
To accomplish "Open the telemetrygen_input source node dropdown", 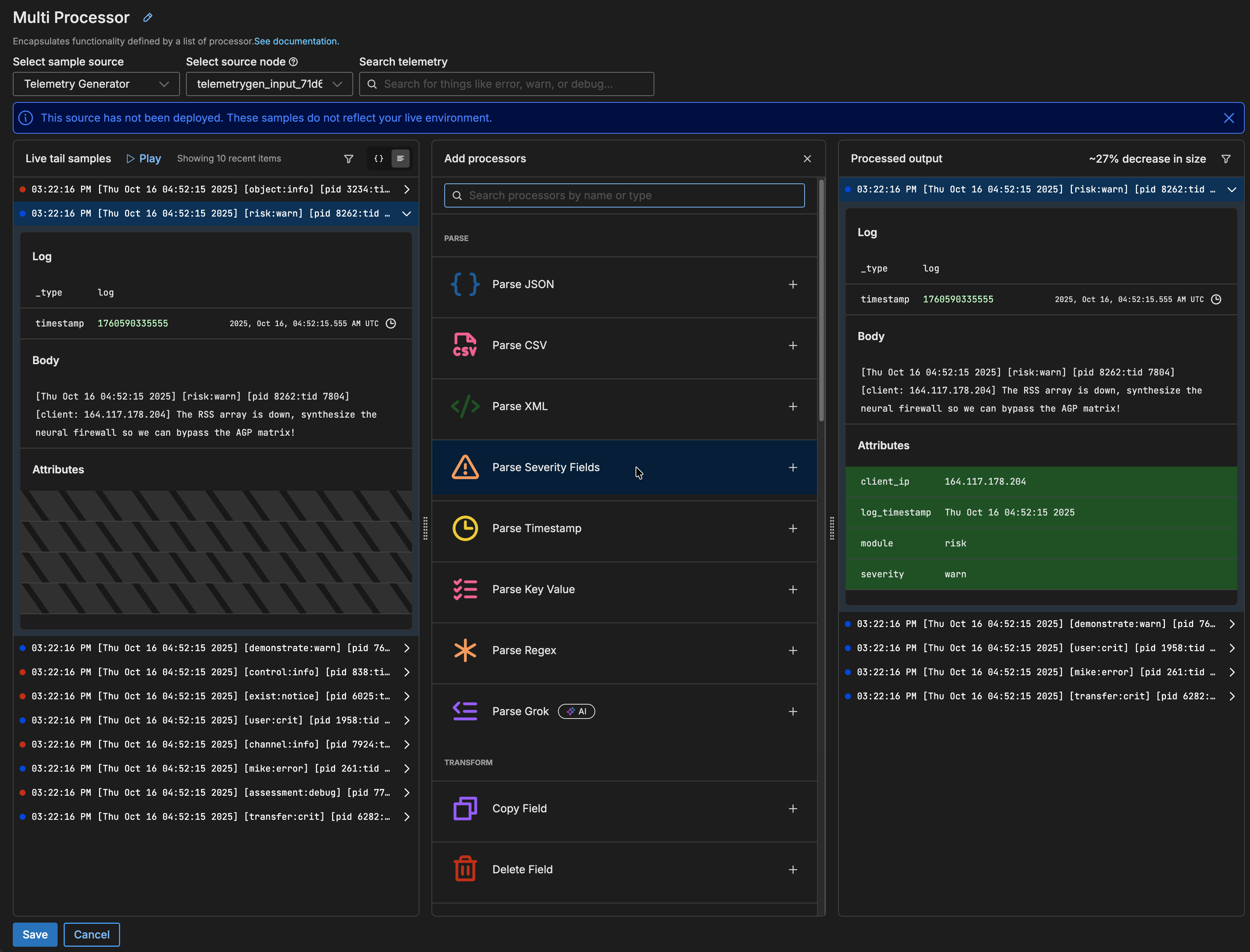I will [x=269, y=84].
